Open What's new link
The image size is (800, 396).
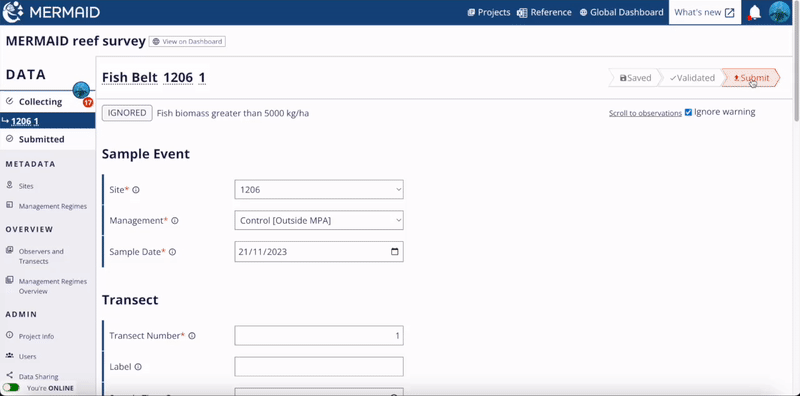click(705, 12)
